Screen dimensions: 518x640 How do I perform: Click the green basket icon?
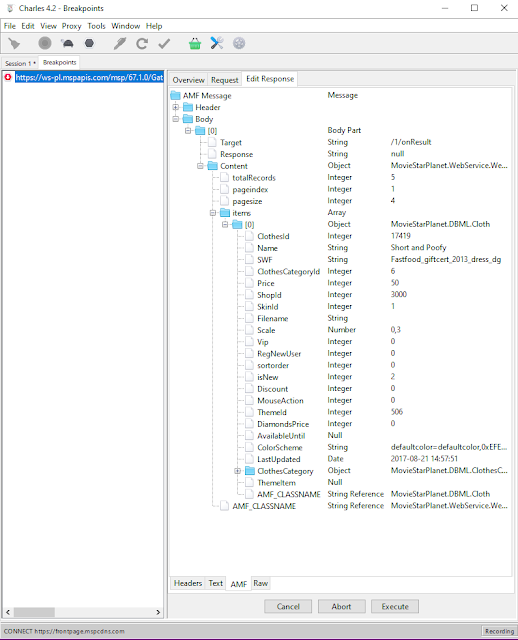click(x=195, y=43)
